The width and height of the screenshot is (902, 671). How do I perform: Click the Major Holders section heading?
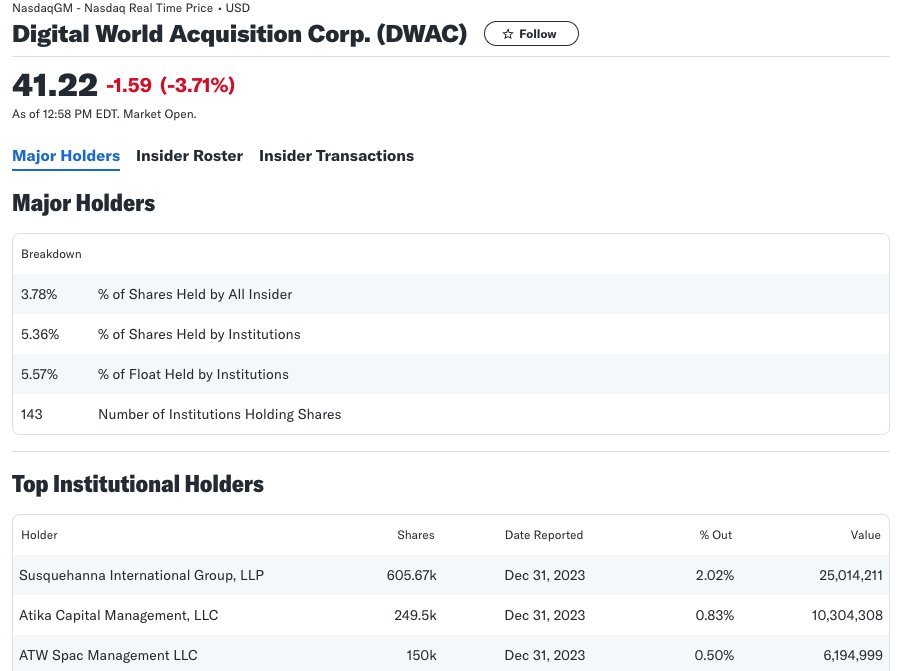(83, 203)
